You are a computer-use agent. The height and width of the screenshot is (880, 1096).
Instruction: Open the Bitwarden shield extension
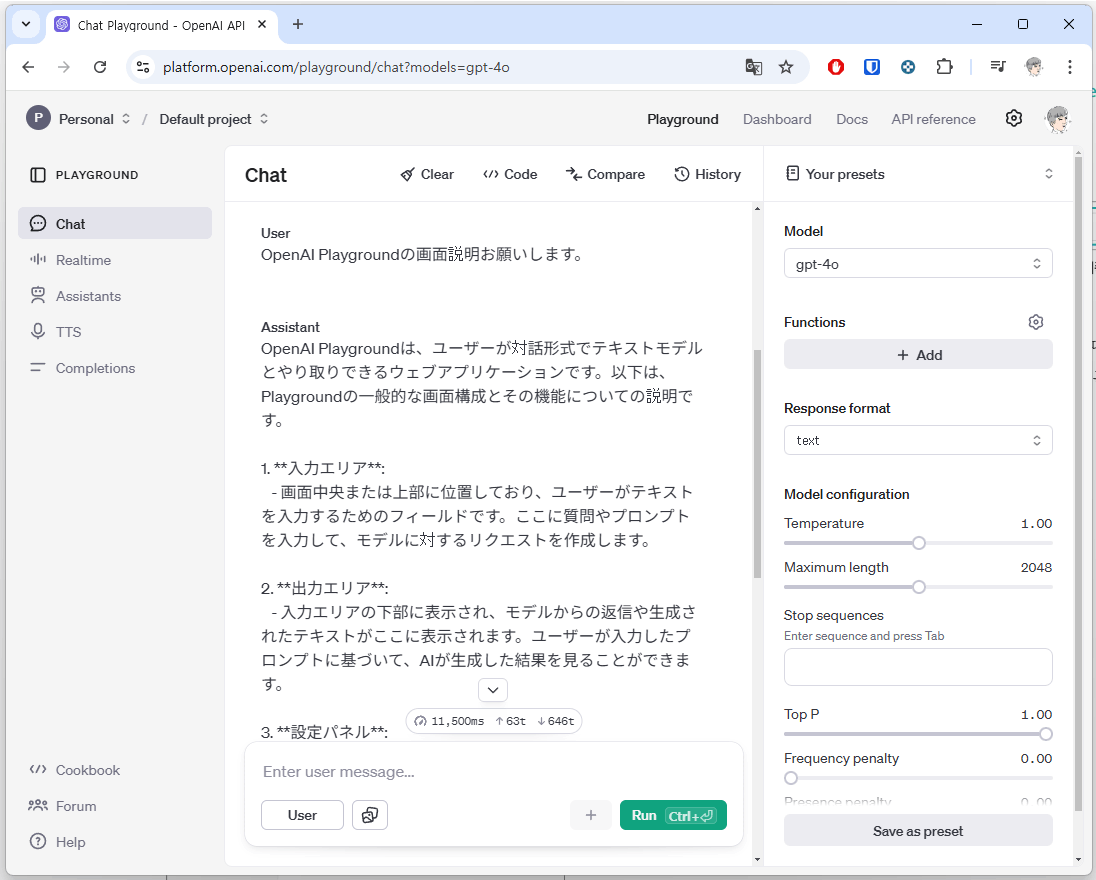(872, 67)
